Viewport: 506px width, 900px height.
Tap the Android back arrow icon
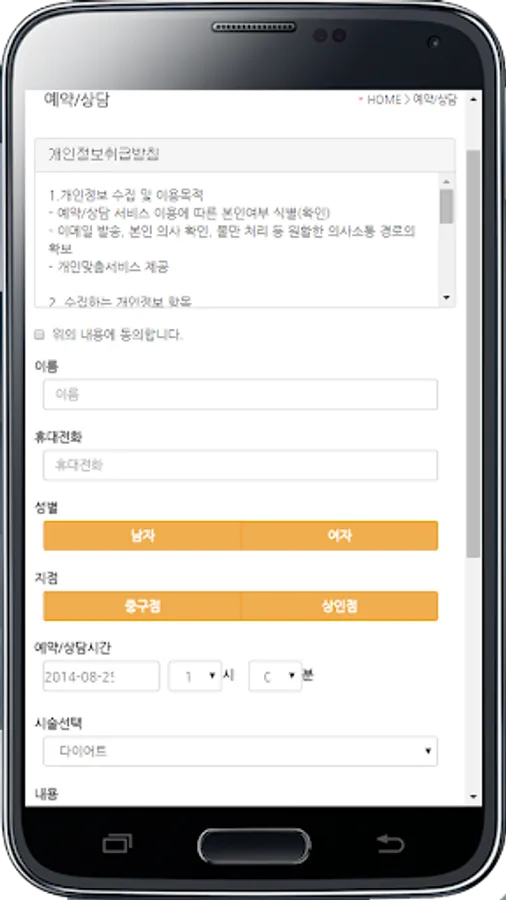(x=390, y=844)
